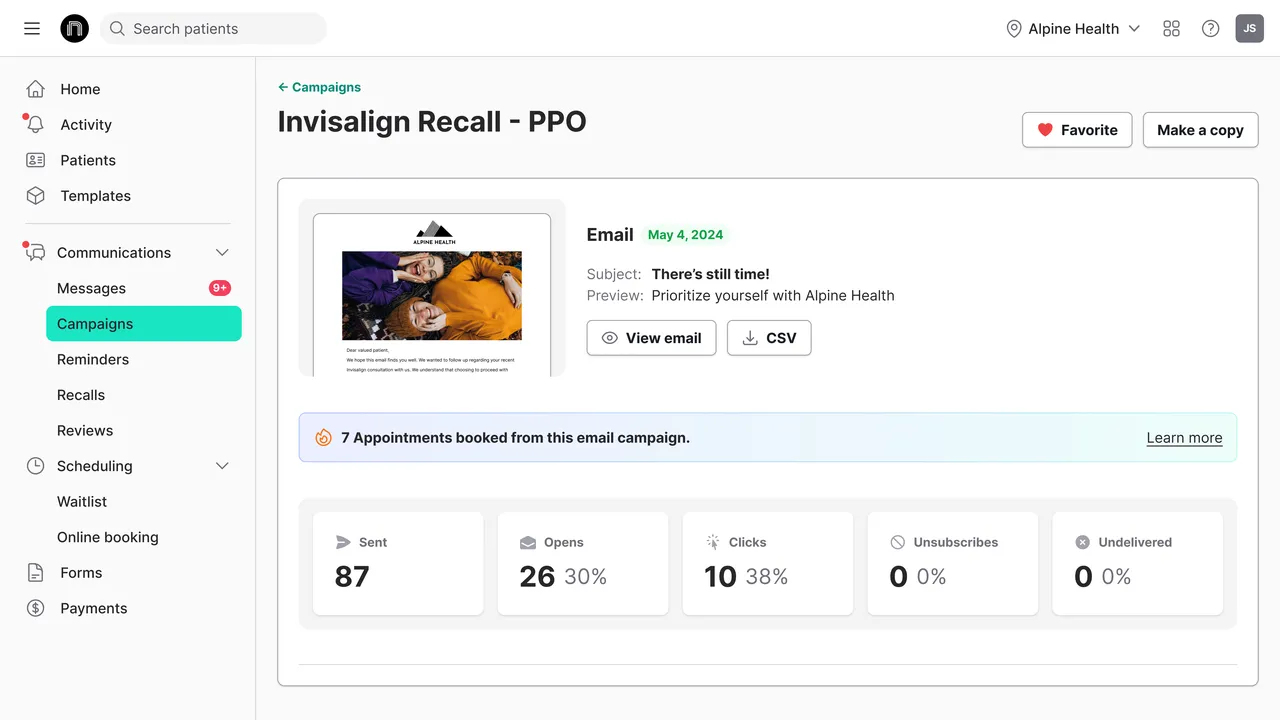Go back via the Campaigns breadcrumb link

click(x=319, y=87)
